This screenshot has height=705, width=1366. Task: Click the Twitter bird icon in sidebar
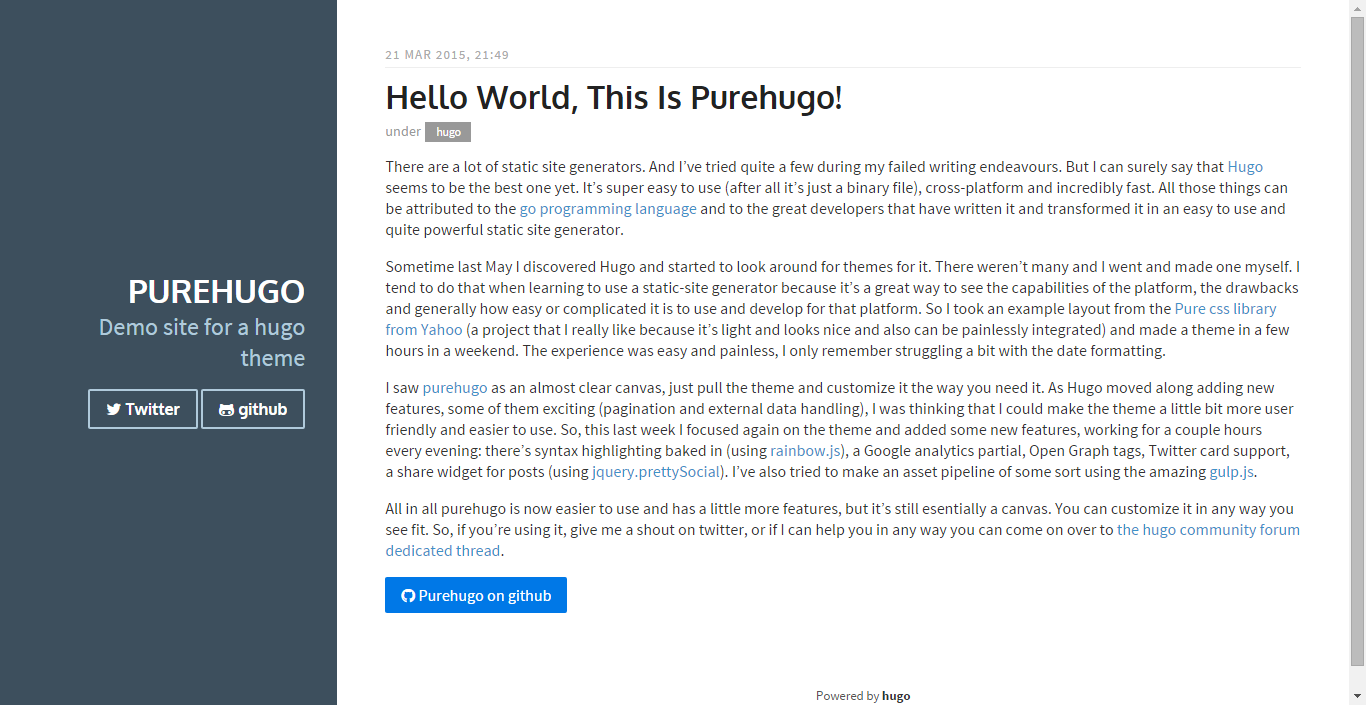pyautogui.click(x=114, y=409)
